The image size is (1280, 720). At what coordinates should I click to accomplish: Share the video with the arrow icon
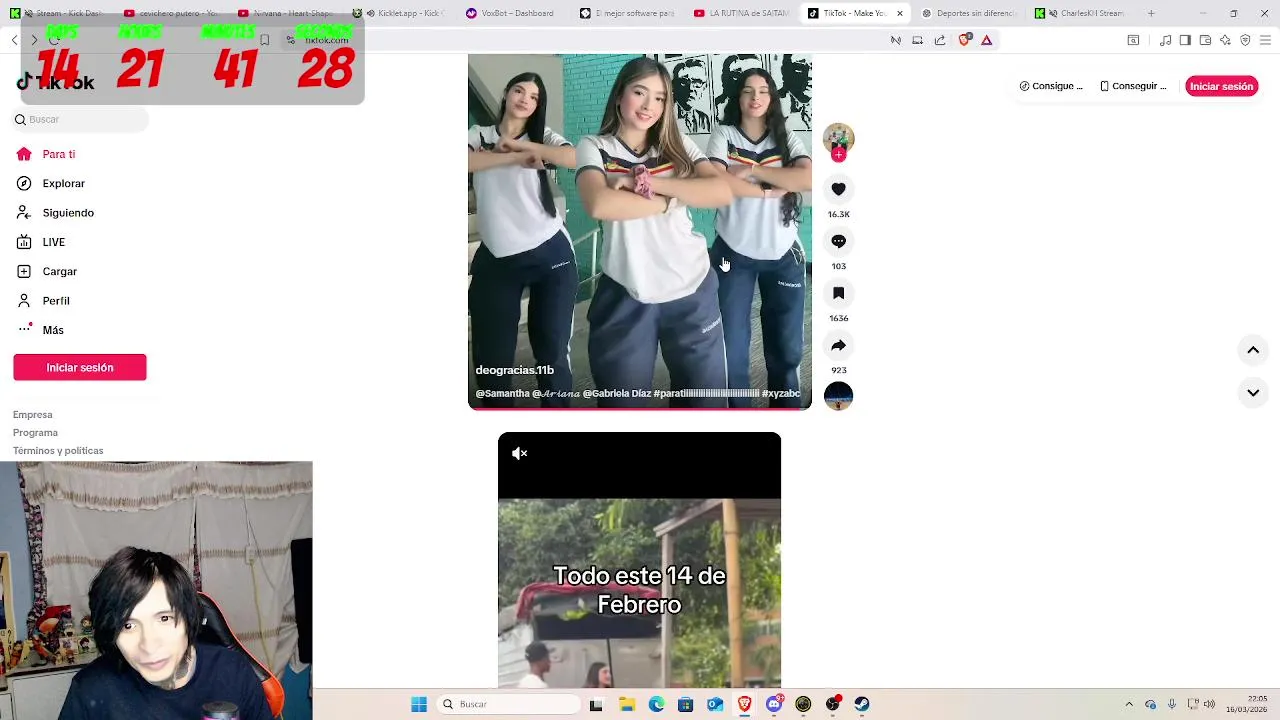838,345
